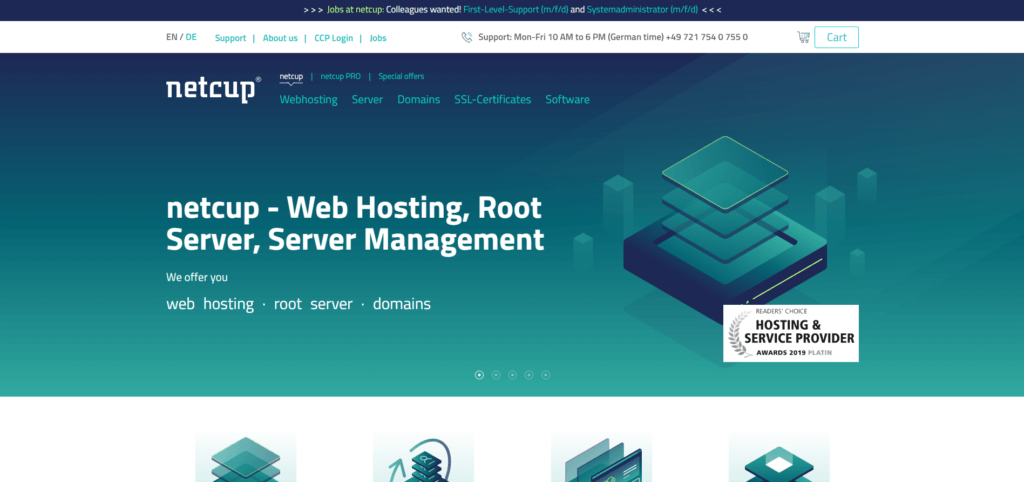Open the Server menu
The width and height of the screenshot is (1024, 482).
click(367, 100)
